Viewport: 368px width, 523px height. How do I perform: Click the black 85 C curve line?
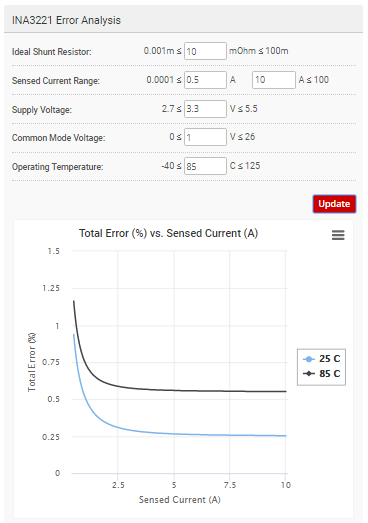pyautogui.click(x=200, y=391)
